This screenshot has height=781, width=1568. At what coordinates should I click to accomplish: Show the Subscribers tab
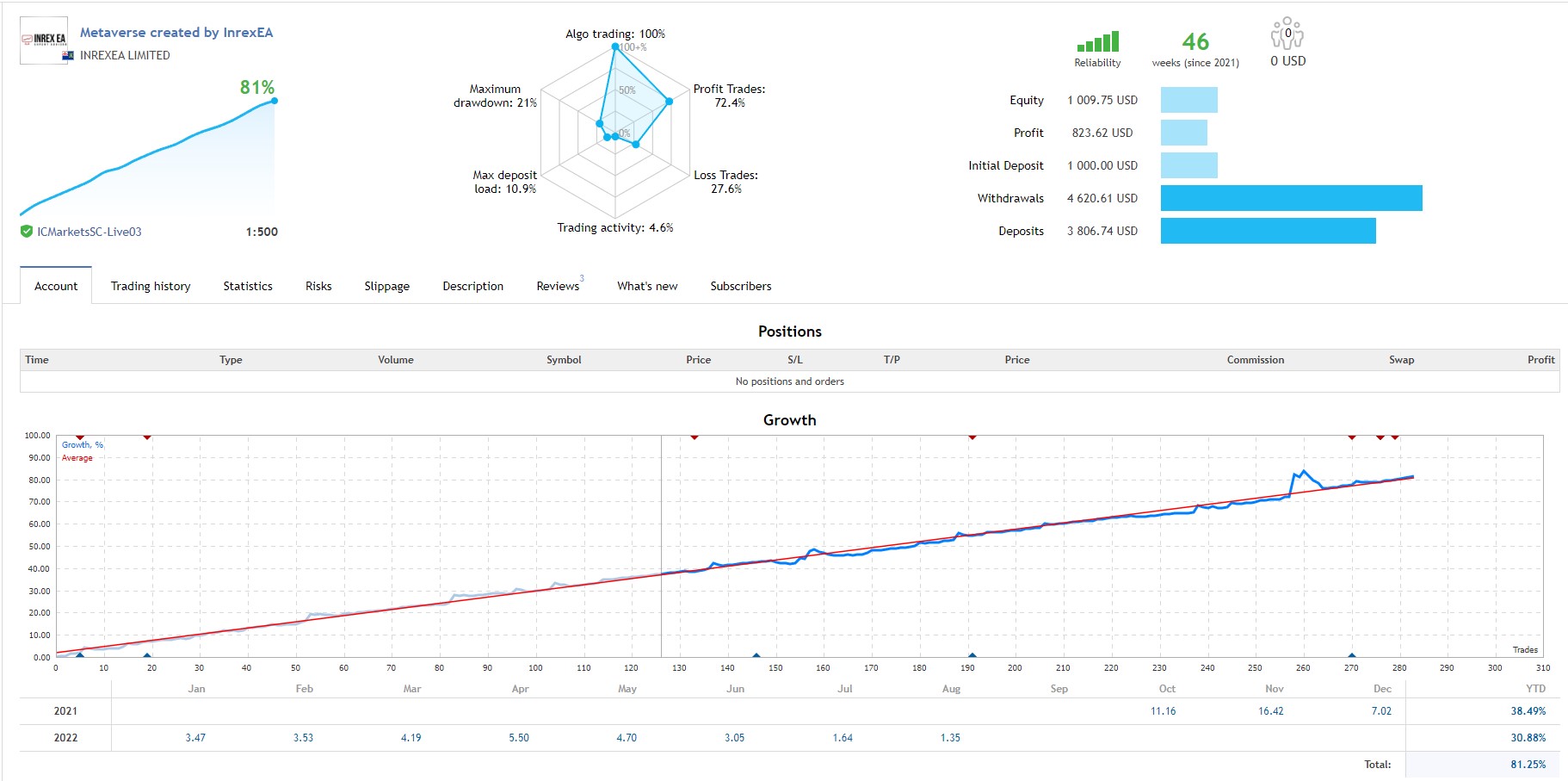(x=741, y=286)
